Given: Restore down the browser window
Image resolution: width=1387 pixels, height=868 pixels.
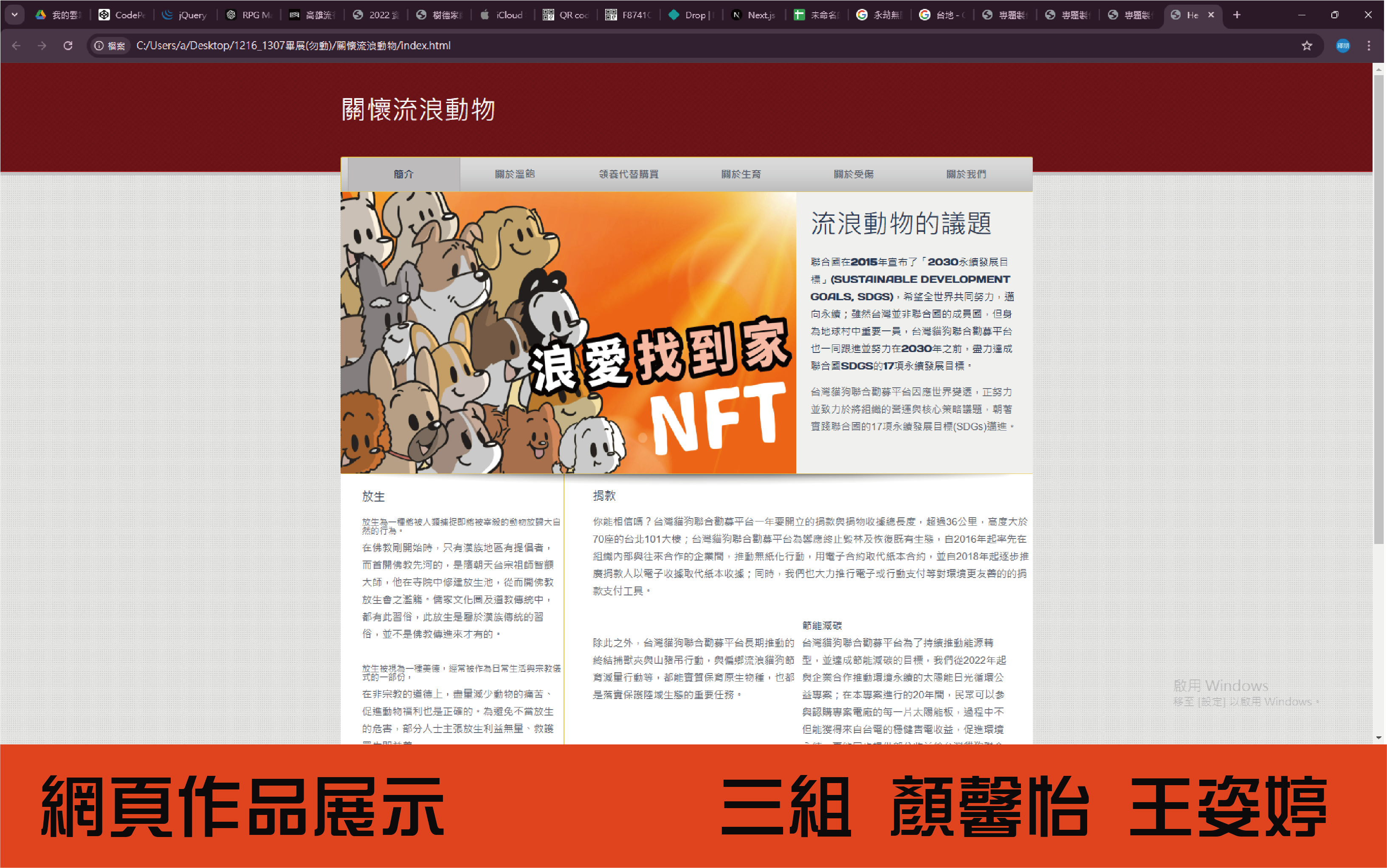Looking at the screenshot, I should pos(1335,15).
